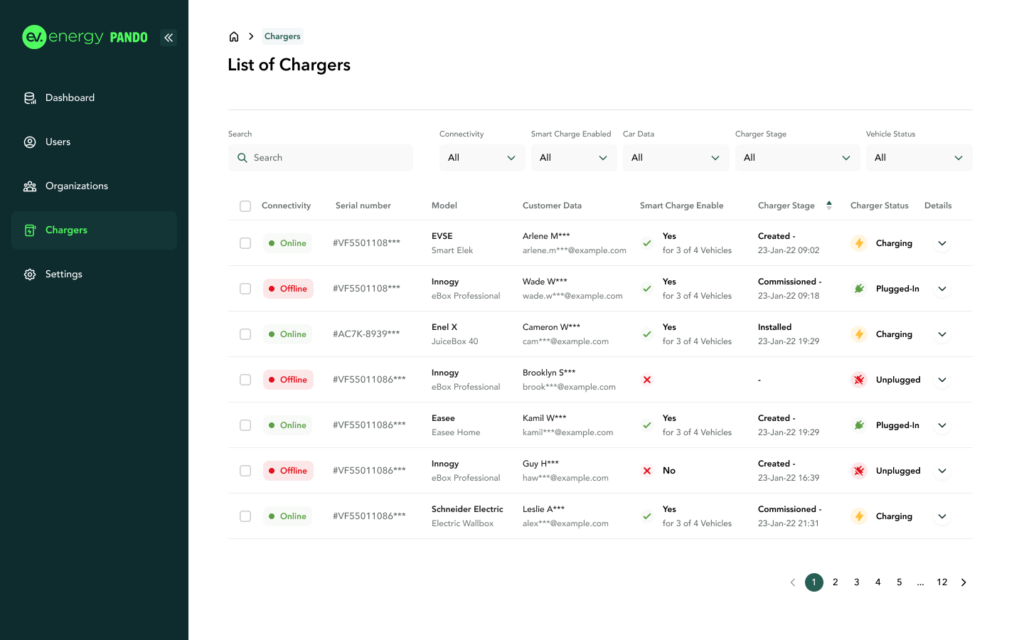Click the Unplugged icon in Brooklyn's row
Image resolution: width=1024 pixels, height=640 pixels.
[858, 380]
